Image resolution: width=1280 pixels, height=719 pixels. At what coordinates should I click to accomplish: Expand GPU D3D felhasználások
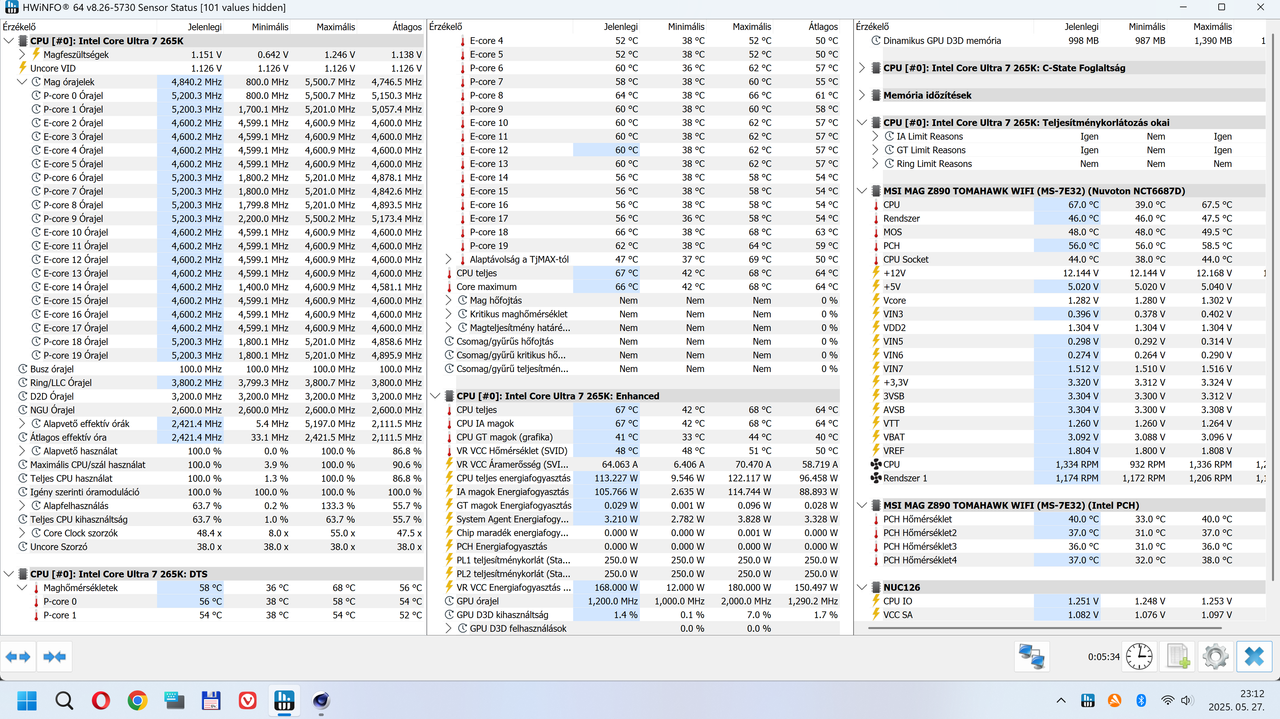coord(449,629)
